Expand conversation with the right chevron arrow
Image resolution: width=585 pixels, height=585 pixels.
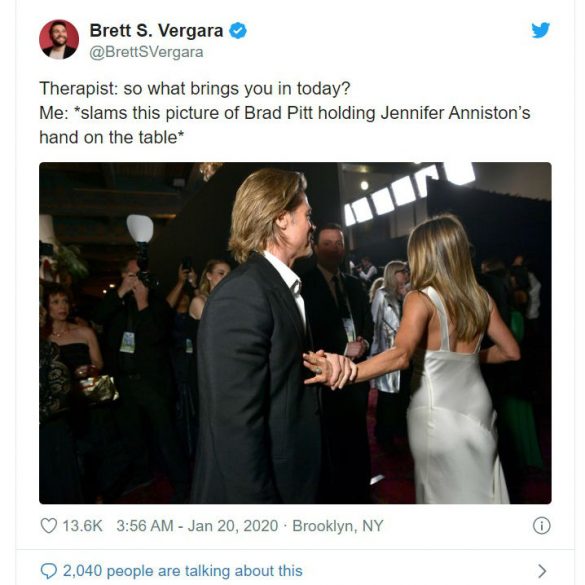click(x=542, y=571)
